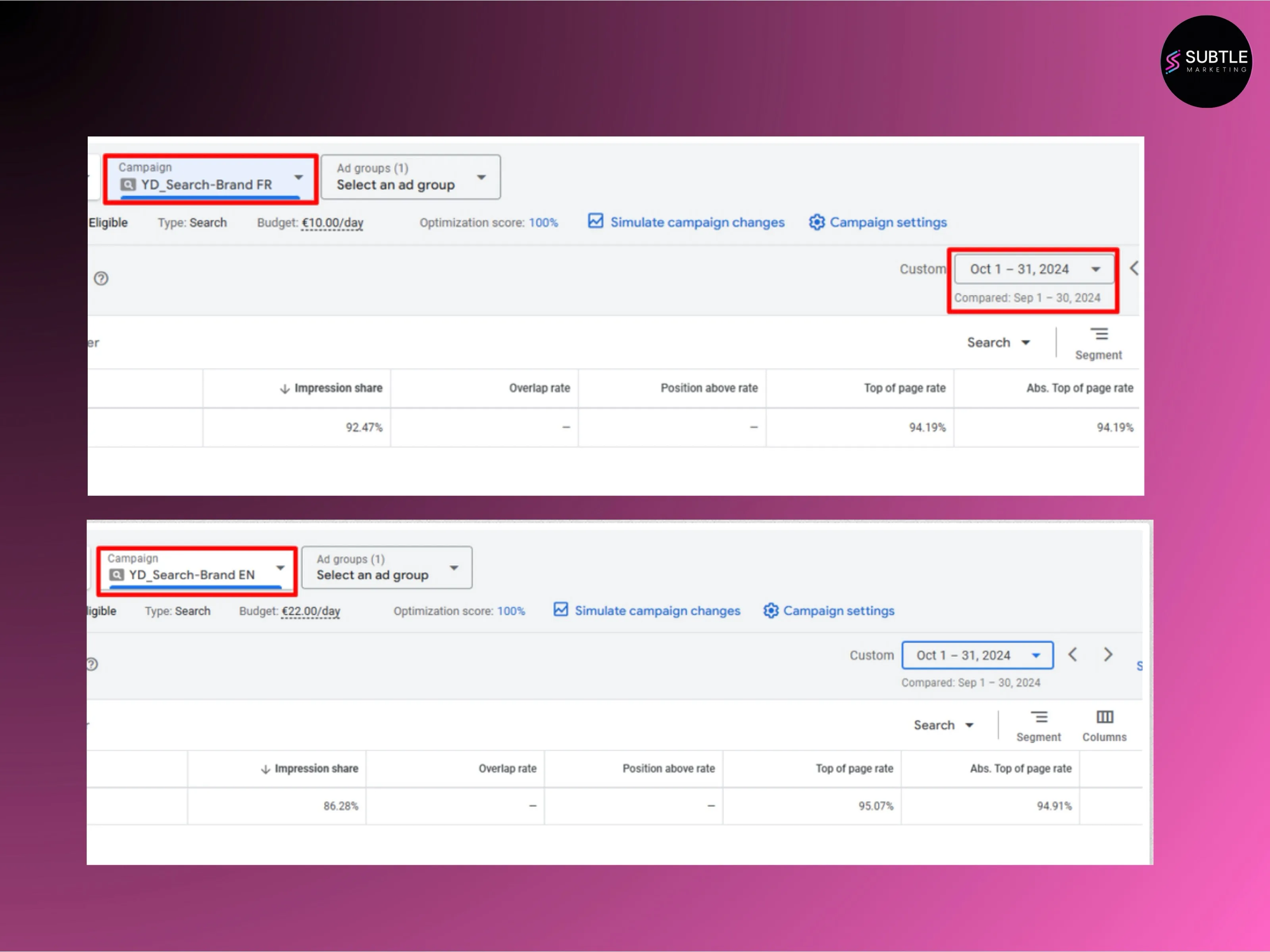Viewport: 1270px width, 952px height.
Task: Click the €10.00/day budget value
Action: [x=333, y=223]
